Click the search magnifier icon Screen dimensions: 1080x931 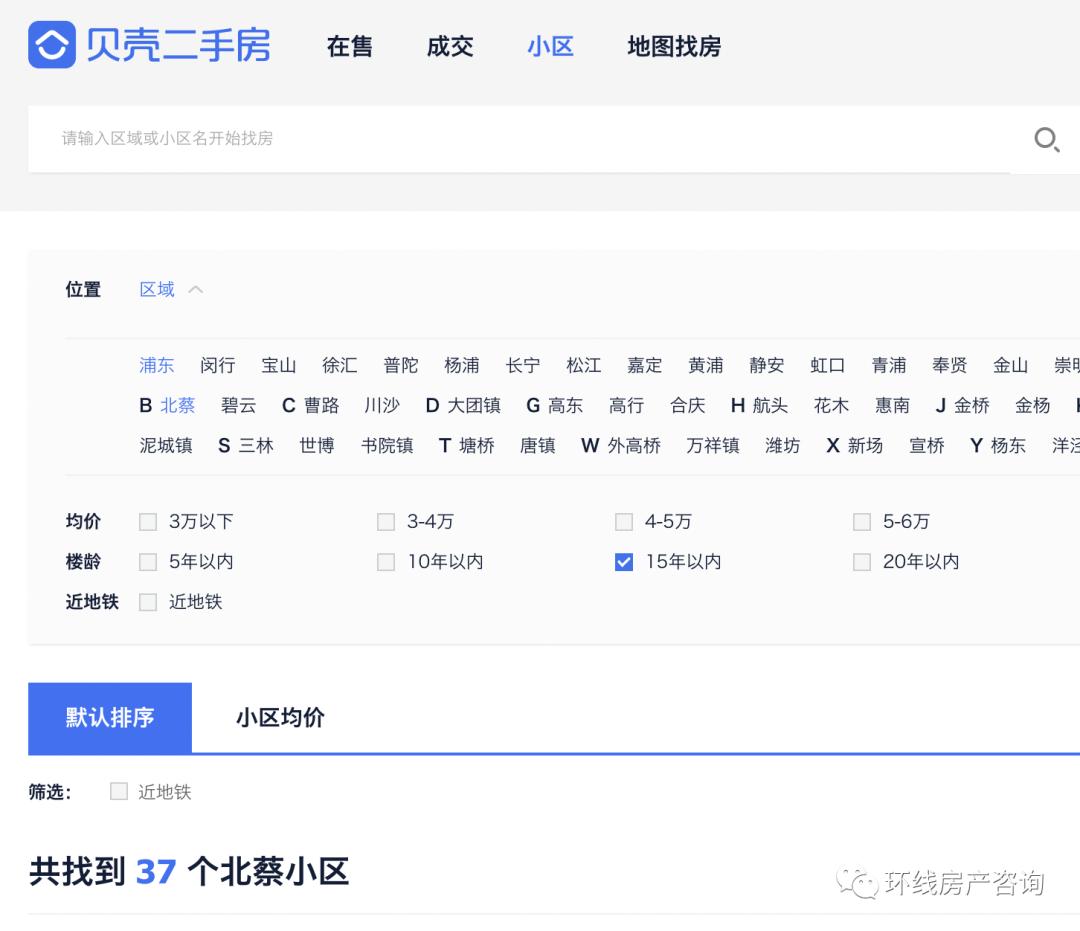pos(1046,140)
